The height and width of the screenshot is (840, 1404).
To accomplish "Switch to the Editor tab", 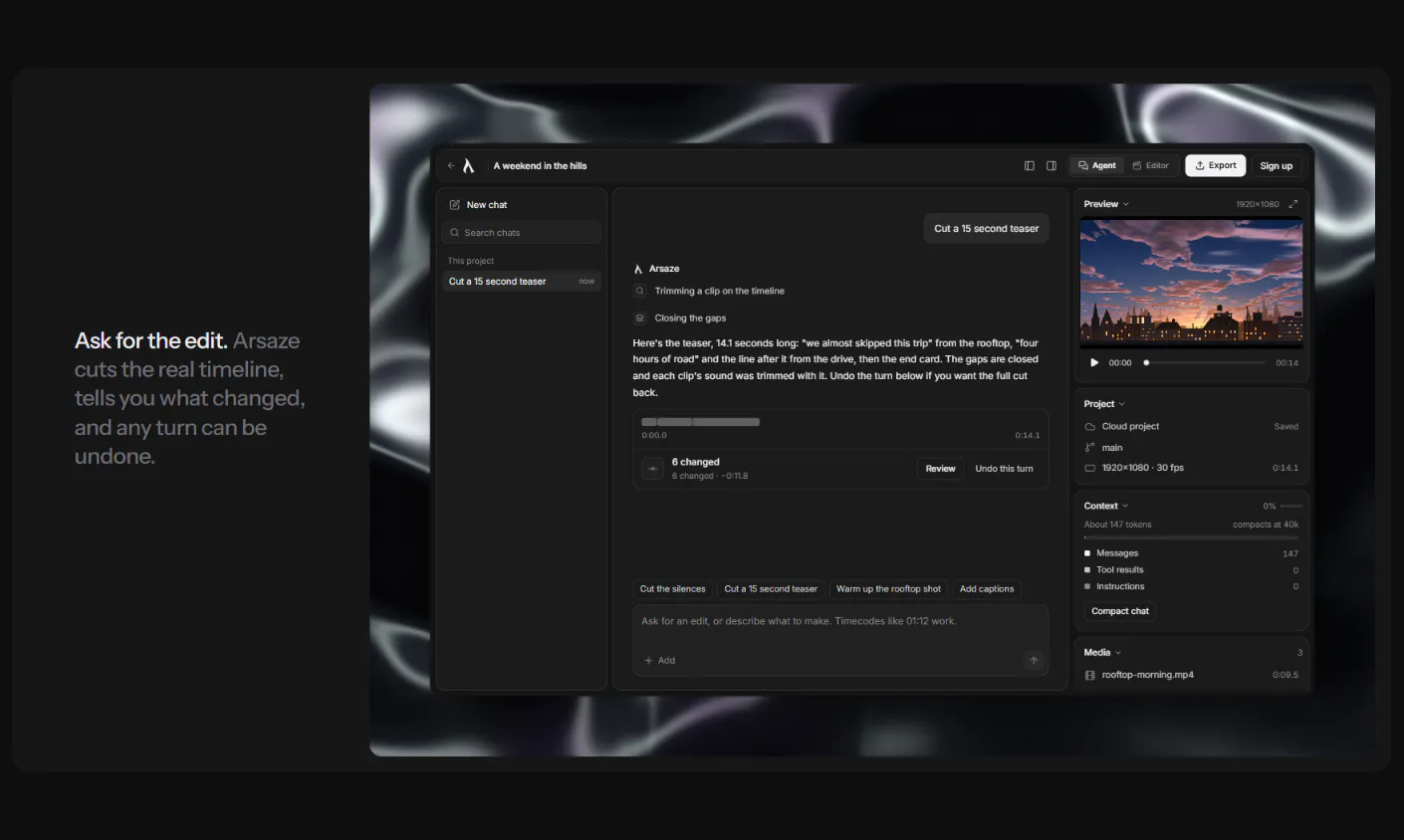I will click(x=1151, y=166).
